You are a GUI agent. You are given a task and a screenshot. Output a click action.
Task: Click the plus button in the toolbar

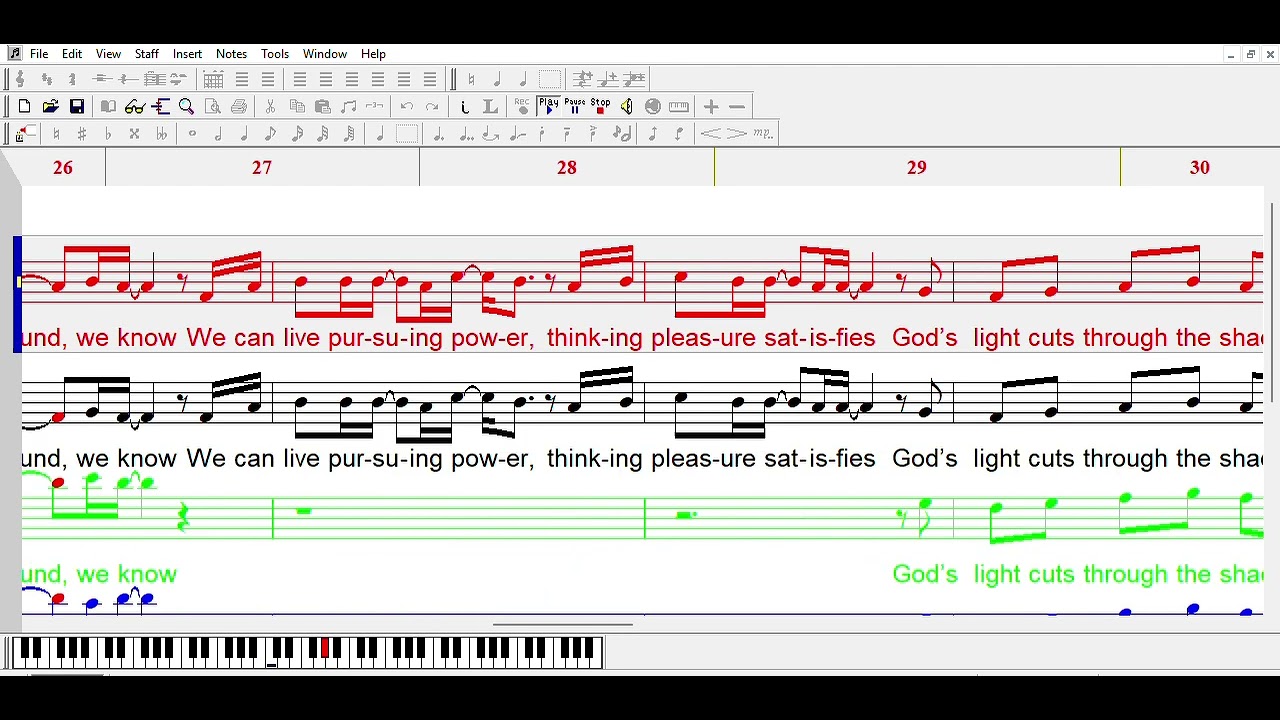click(711, 106)
